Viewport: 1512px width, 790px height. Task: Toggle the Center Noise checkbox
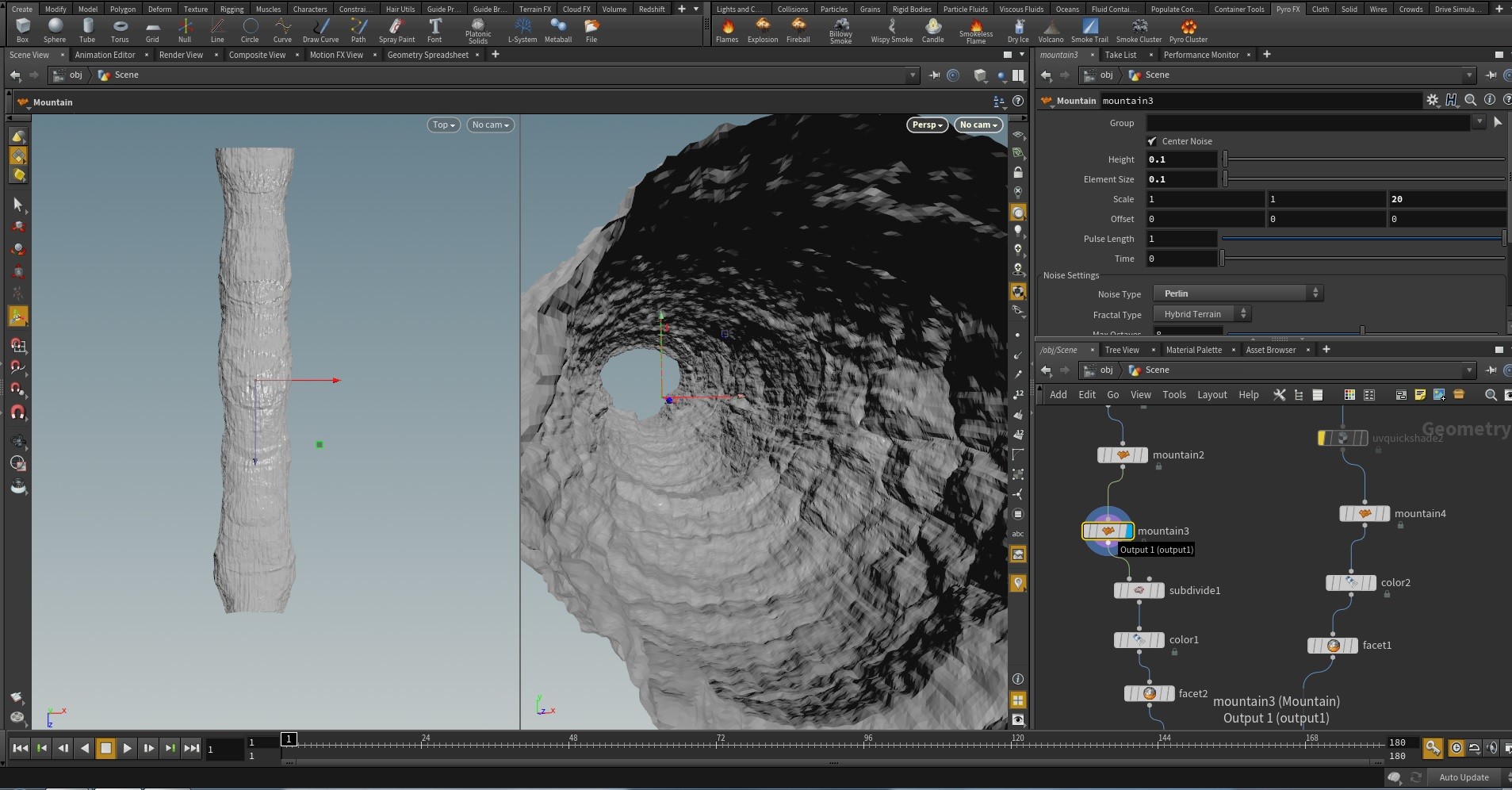[x=1152, y=141]
